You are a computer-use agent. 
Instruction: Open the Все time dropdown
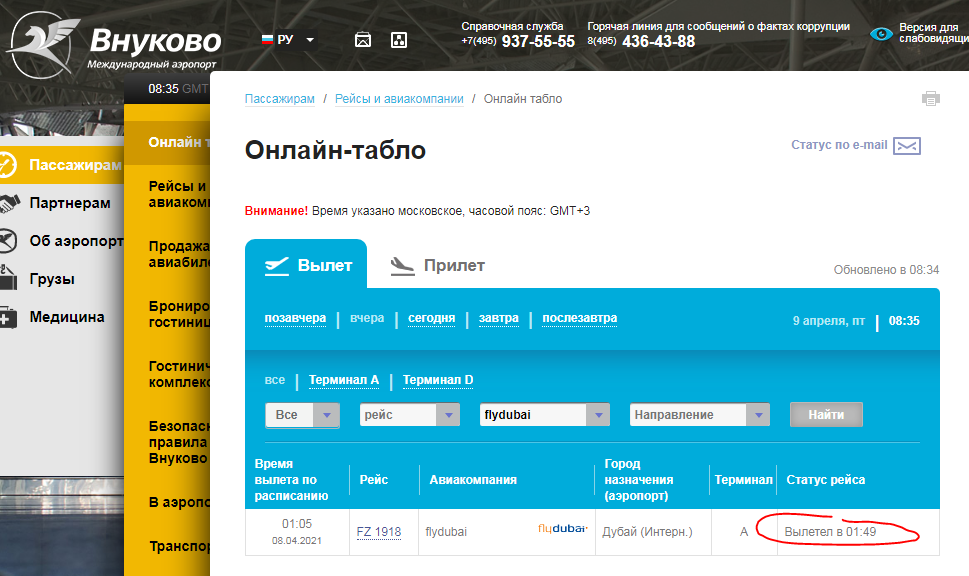(x=303, y=415)
